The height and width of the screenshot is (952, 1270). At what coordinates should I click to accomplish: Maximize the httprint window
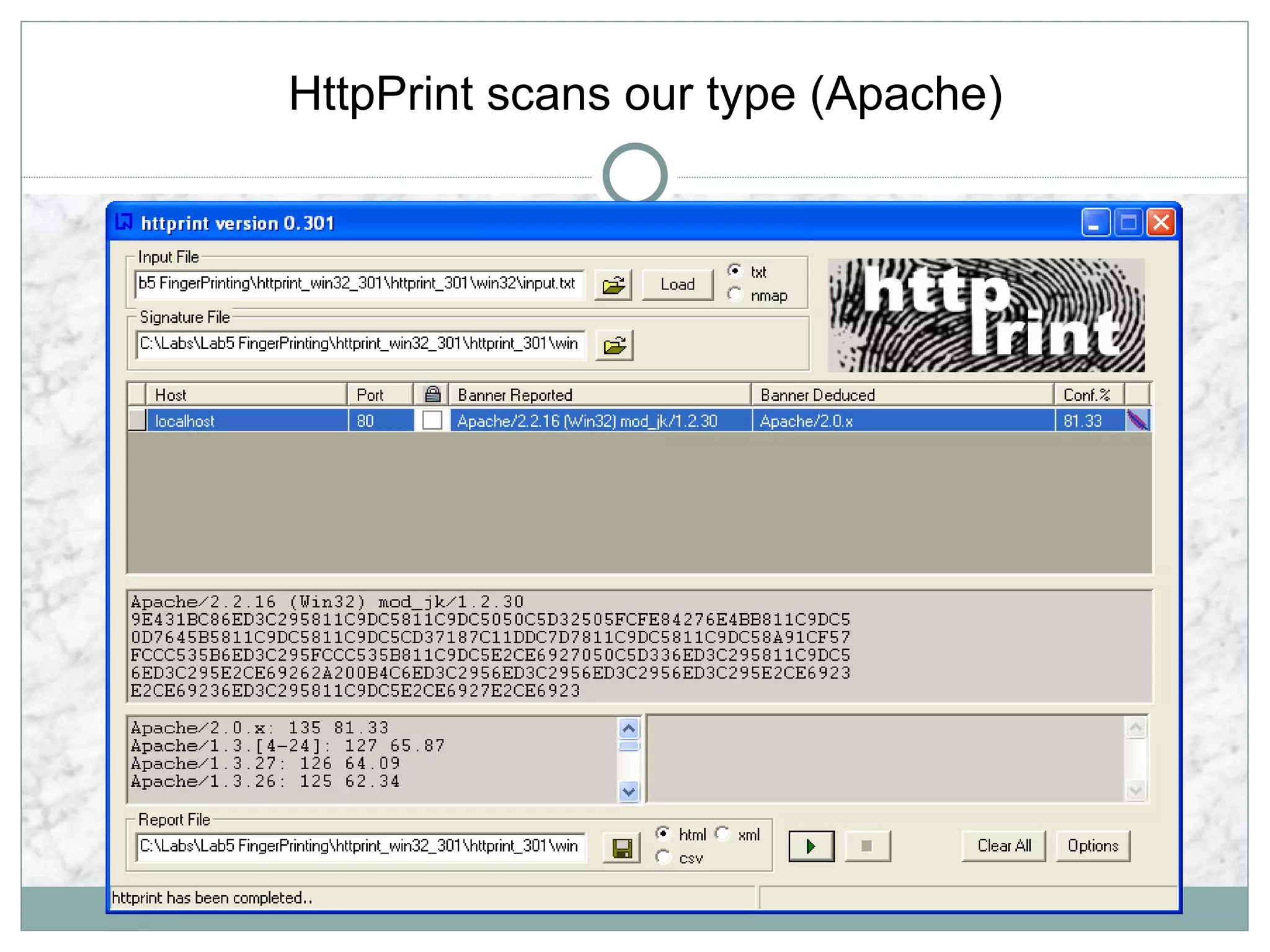1128,222
